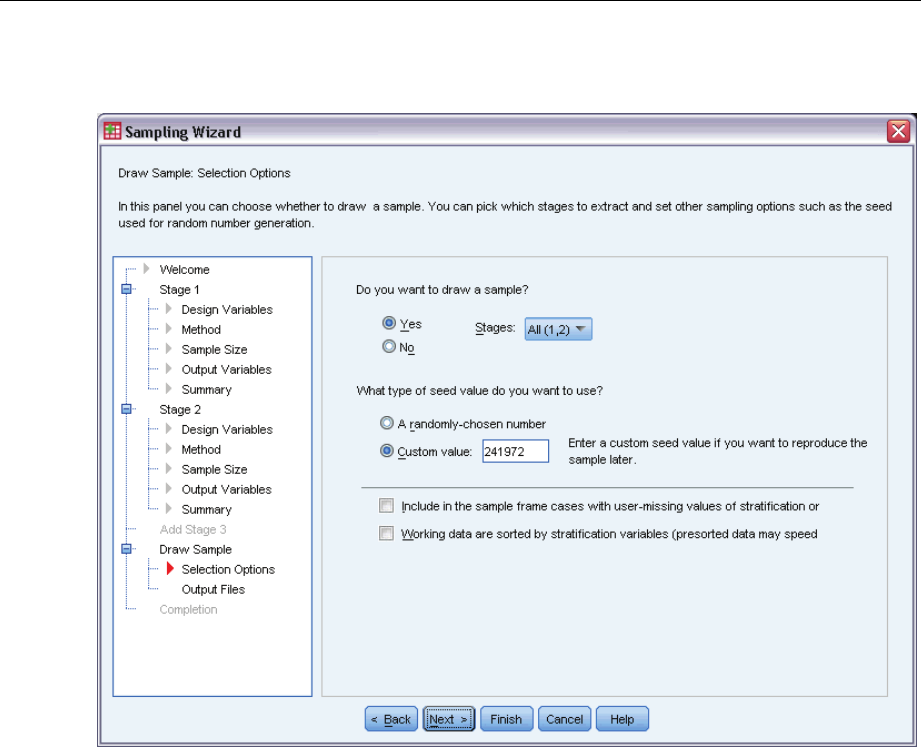This screenshot has height=747, width=921.
Task: Click arrow icon beside Stage 2 Output Variables
Action: click(169, 489)
